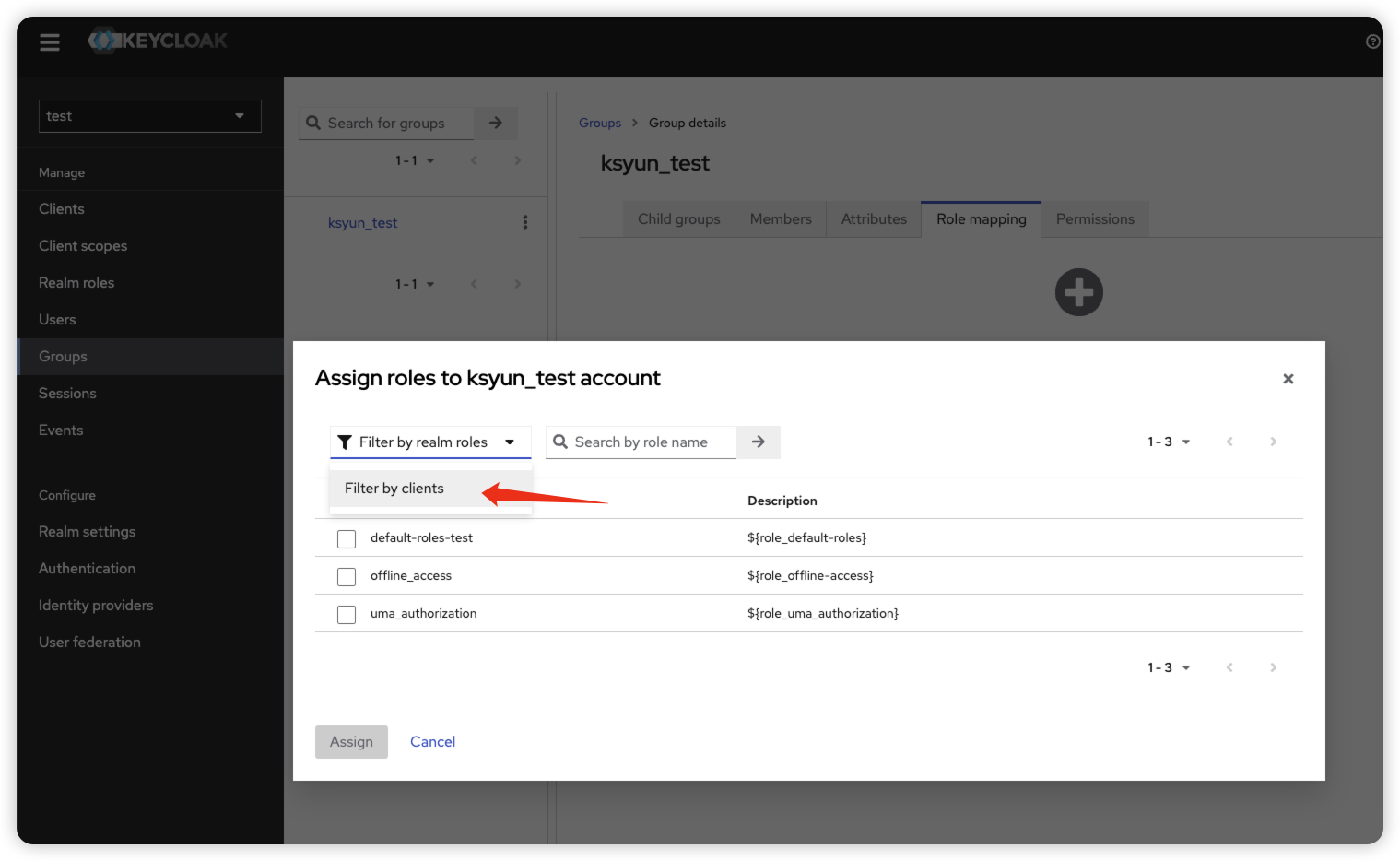Click the group search arrow button
This screenshot has height=861, width=1400.
(495, 123)
